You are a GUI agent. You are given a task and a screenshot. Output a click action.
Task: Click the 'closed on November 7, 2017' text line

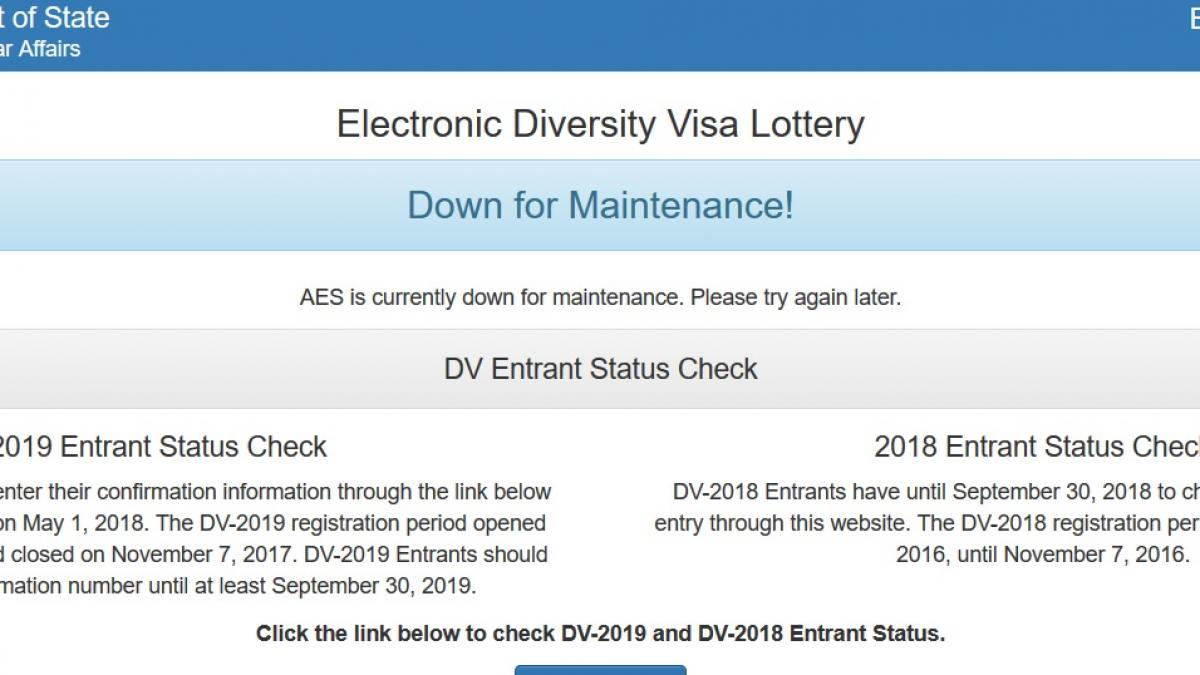[x=272, y=554]
